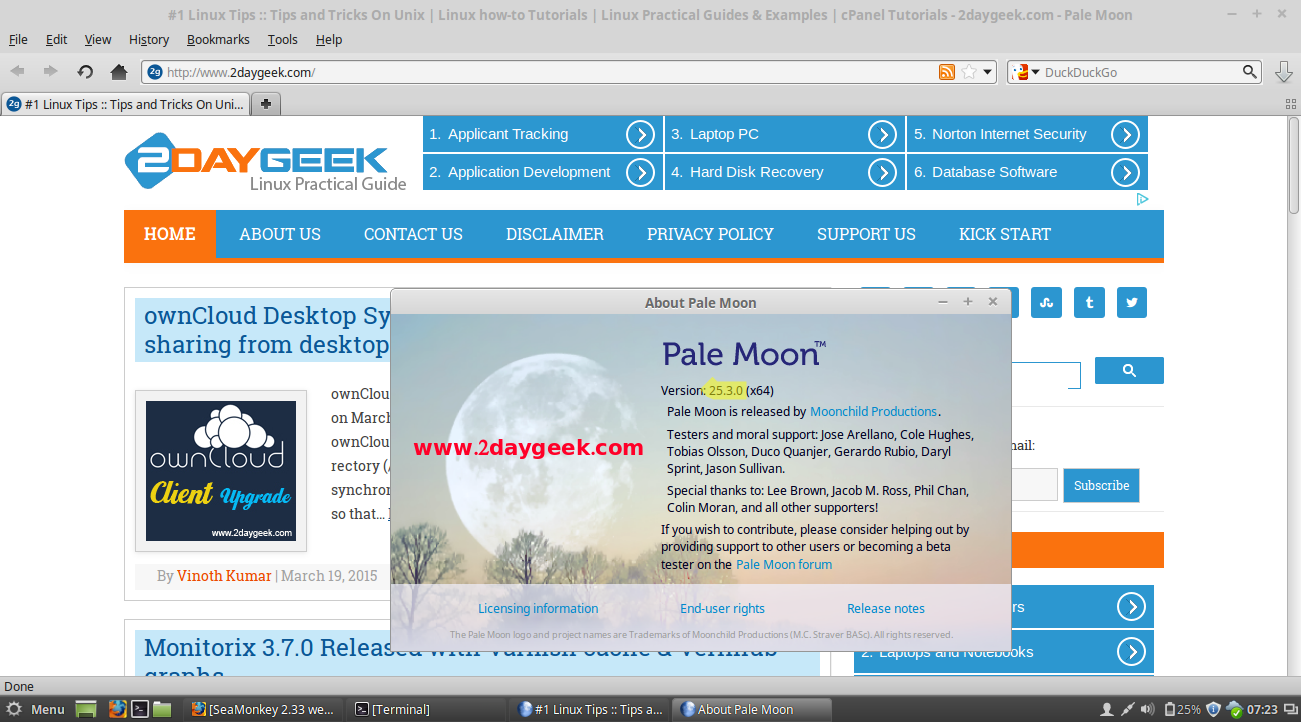Expand the DuckDuckGo search engine selector

[x=1025, y=72]
